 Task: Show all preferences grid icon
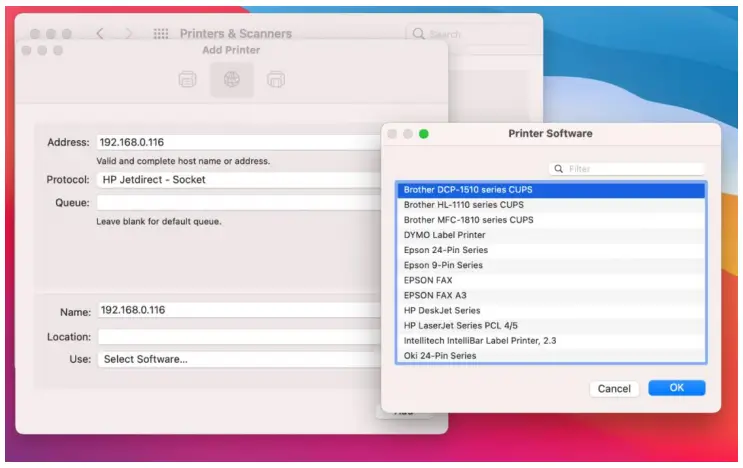point(161,34)
